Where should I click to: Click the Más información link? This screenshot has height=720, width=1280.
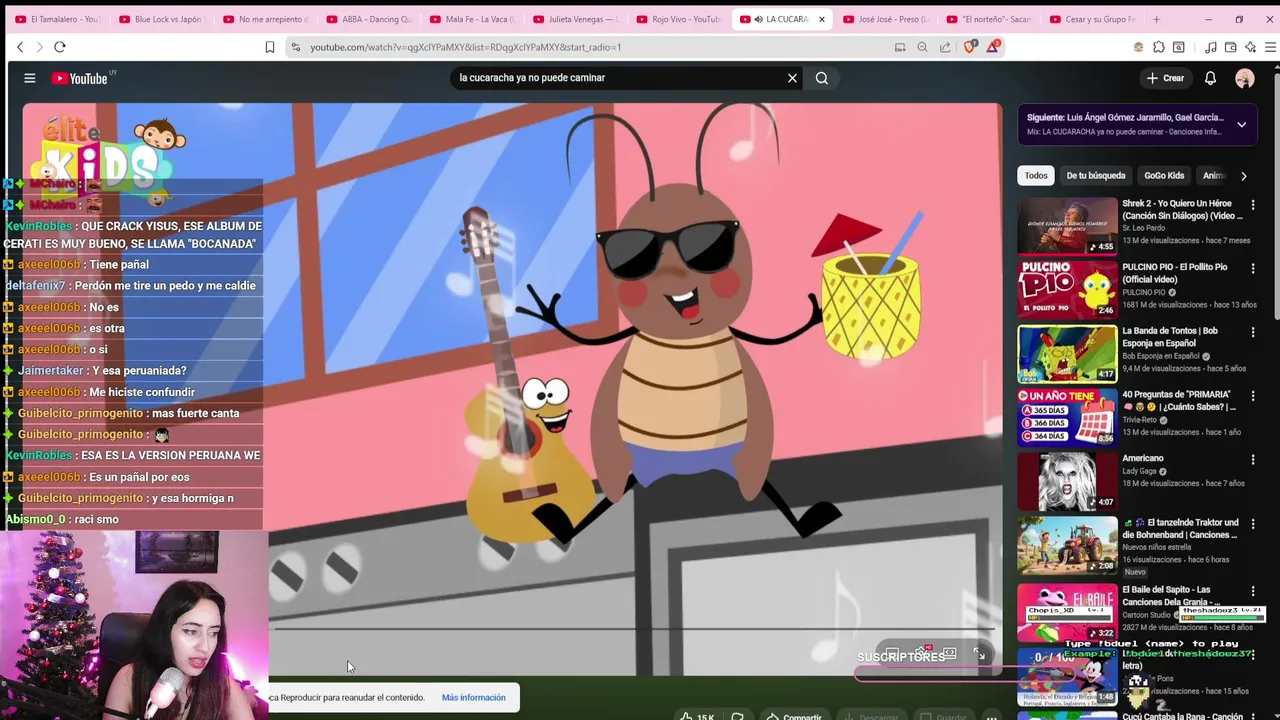point(473,697)
